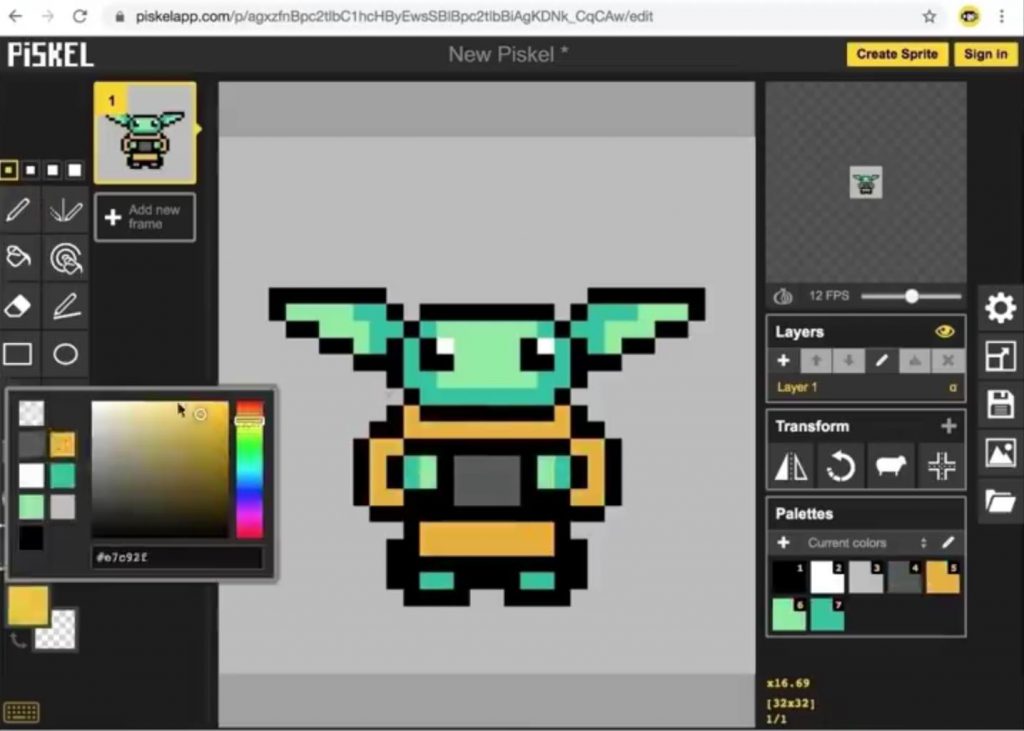Click the hex color input field

point(178,557)
